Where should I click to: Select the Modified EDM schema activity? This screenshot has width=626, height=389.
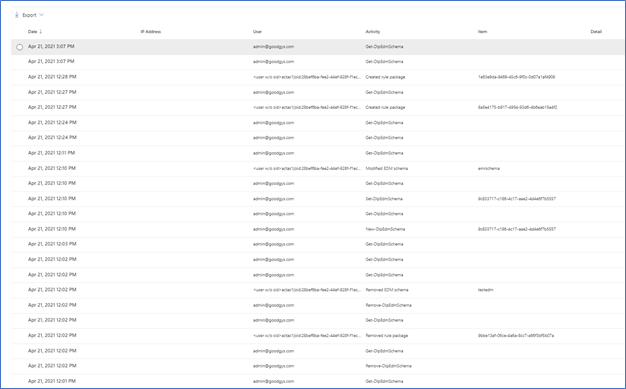(386, 168)
